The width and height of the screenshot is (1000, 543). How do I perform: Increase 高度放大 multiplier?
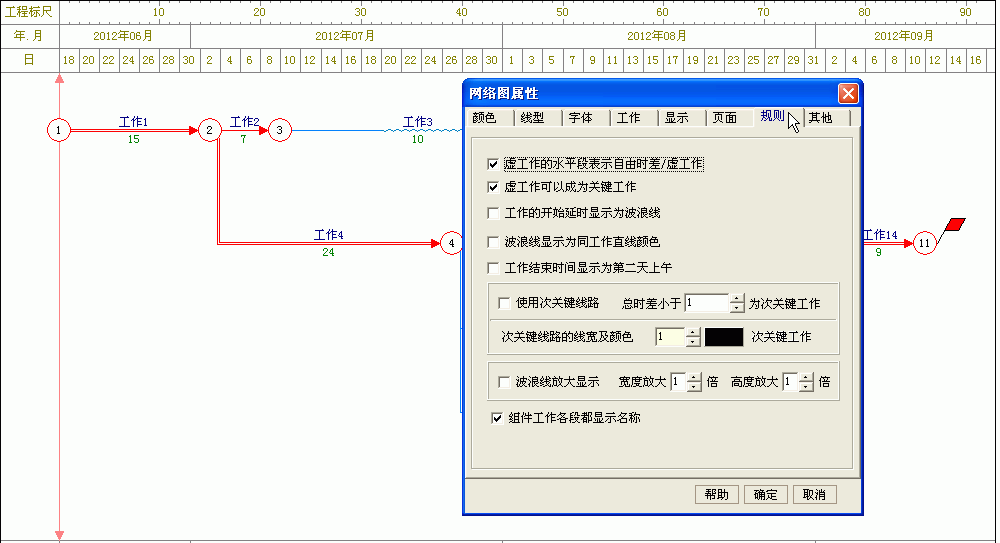click(806, 378)
